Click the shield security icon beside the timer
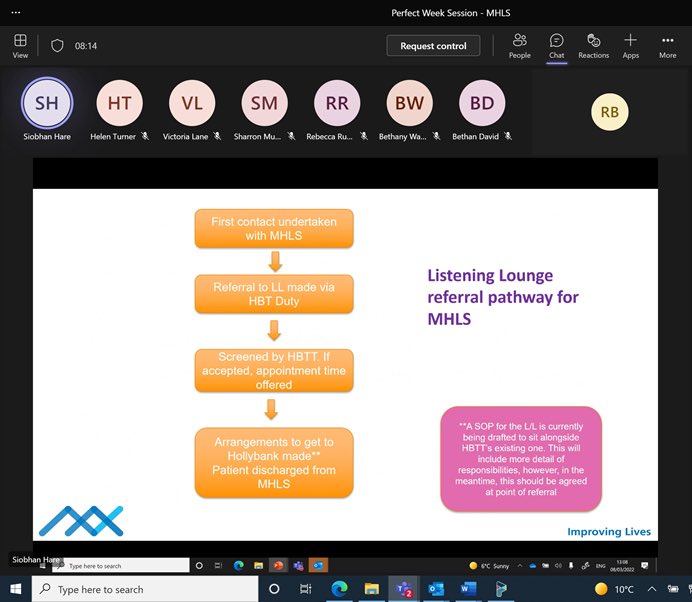 57,45
